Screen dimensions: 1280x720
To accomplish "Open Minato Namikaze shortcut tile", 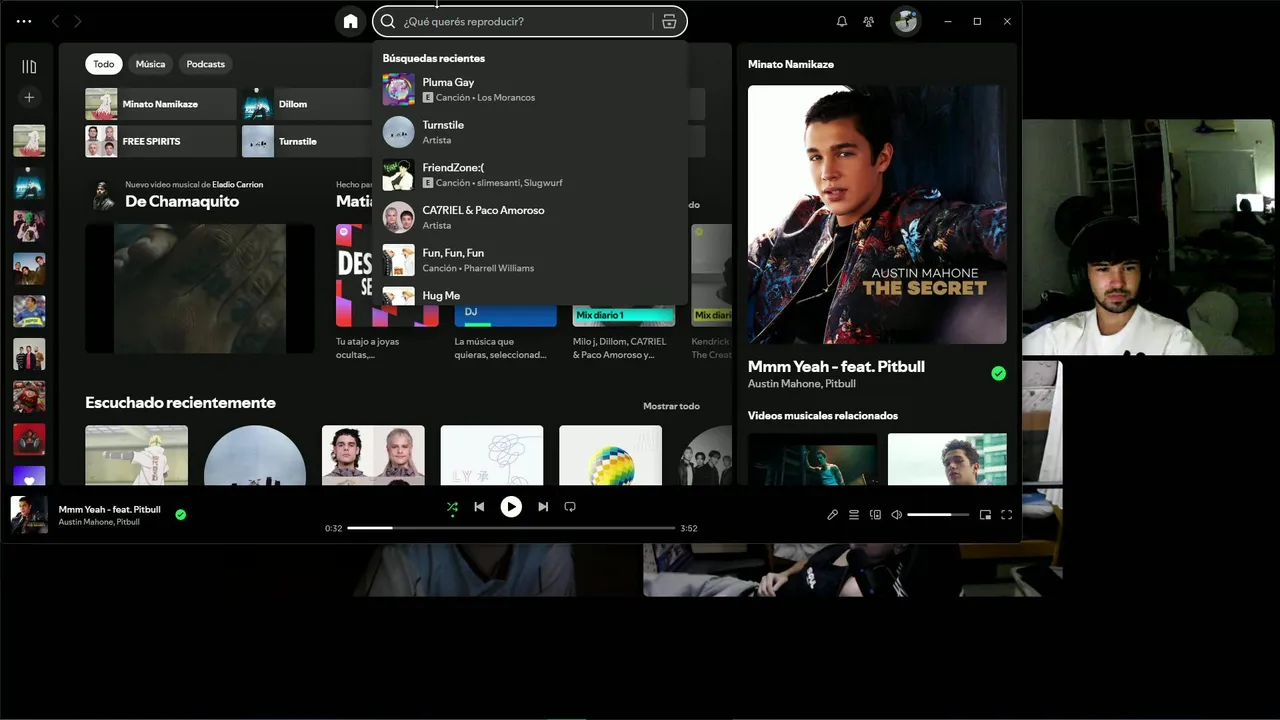I will coord(161,104).
